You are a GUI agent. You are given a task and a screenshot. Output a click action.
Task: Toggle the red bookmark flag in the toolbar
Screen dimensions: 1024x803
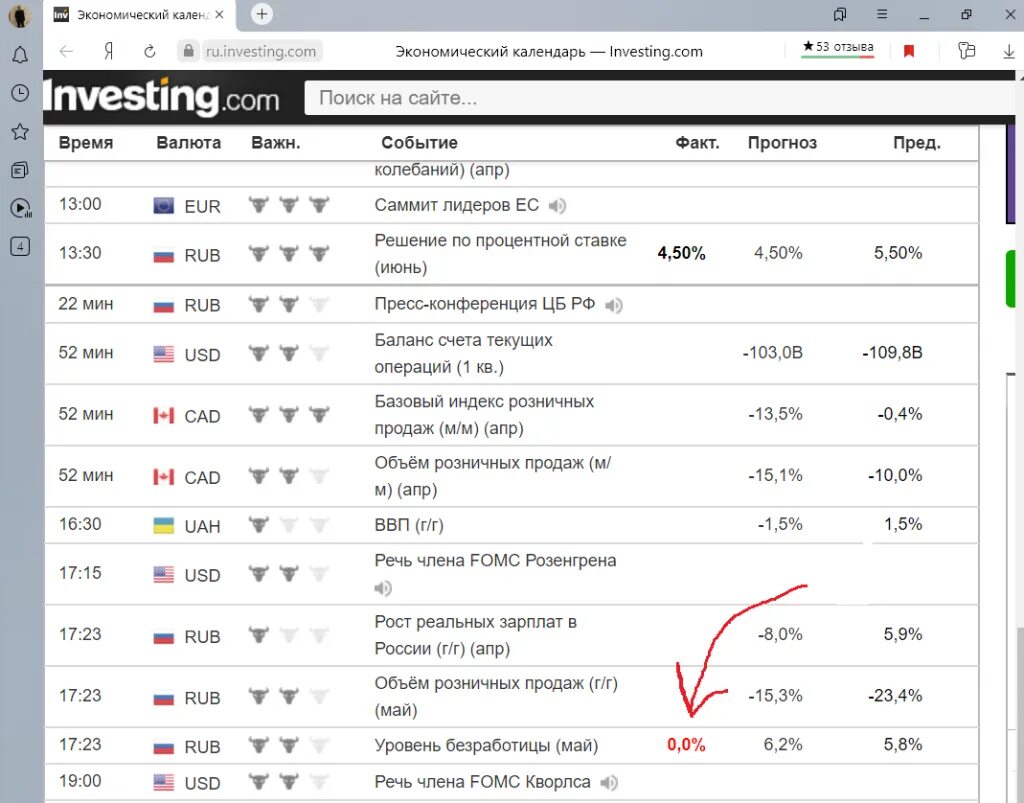pyautogui.click(x=909, y=48)
